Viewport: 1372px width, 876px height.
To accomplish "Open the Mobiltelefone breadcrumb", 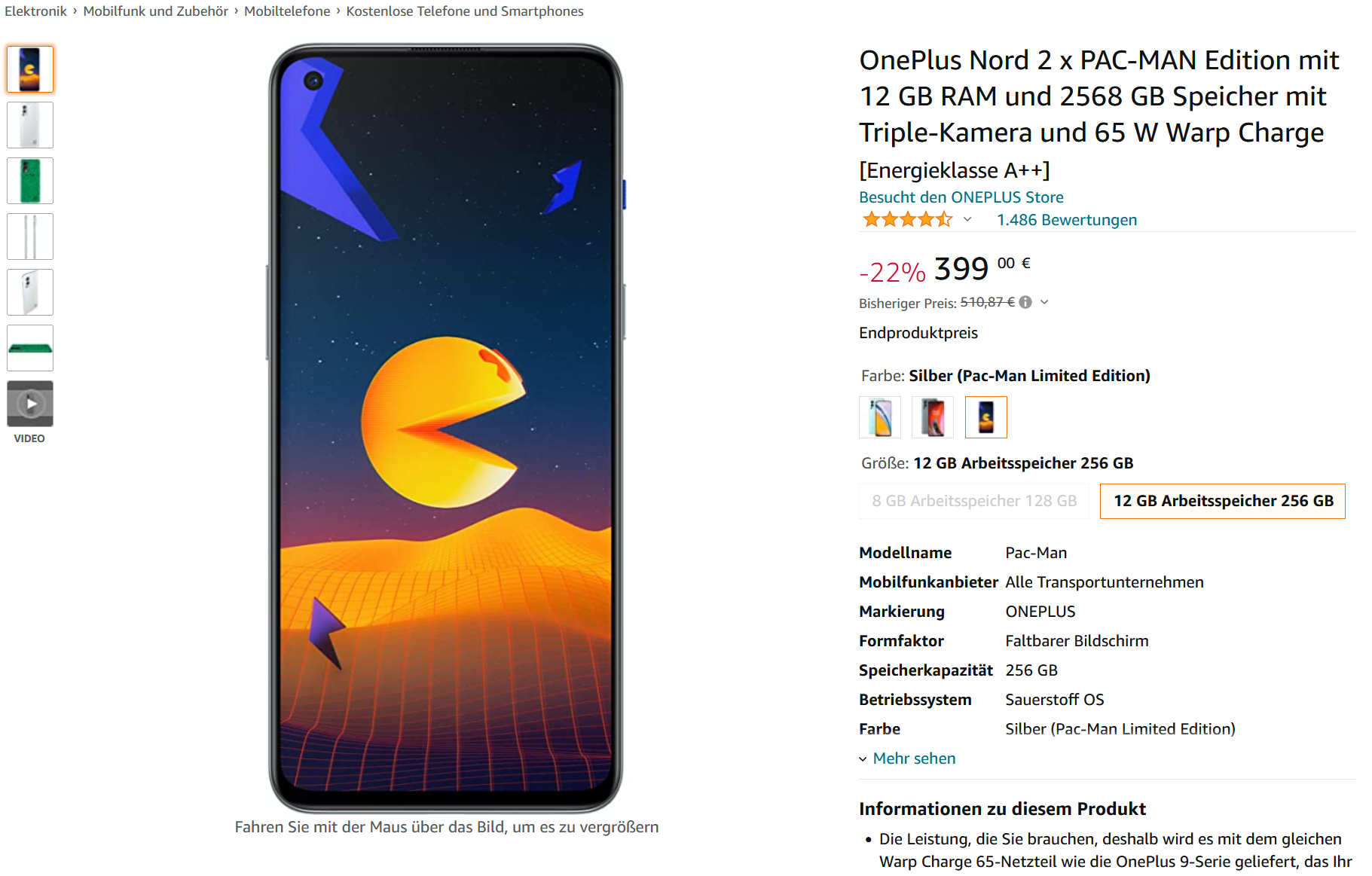I will tap(287, 11).
